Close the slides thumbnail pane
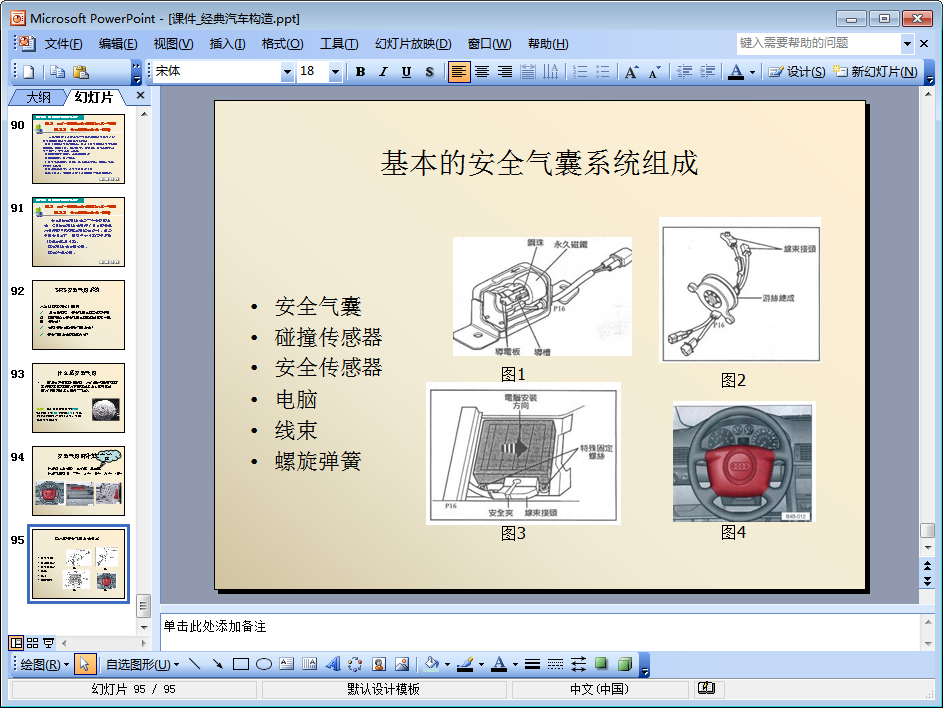The image size is (943, 708). point(140,95)
